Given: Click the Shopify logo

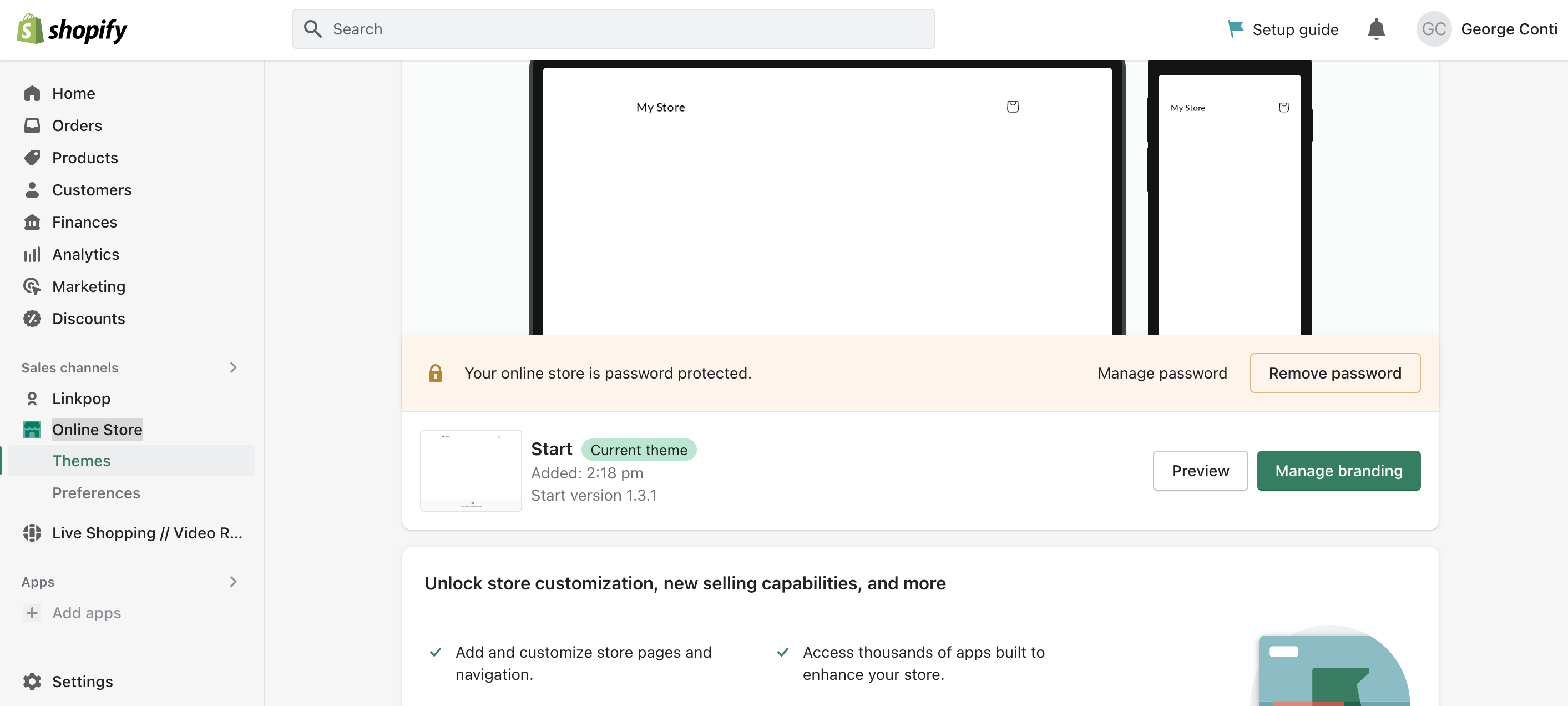Looking at the screenshot, I should pyautogui.click(x=72, y=29).
